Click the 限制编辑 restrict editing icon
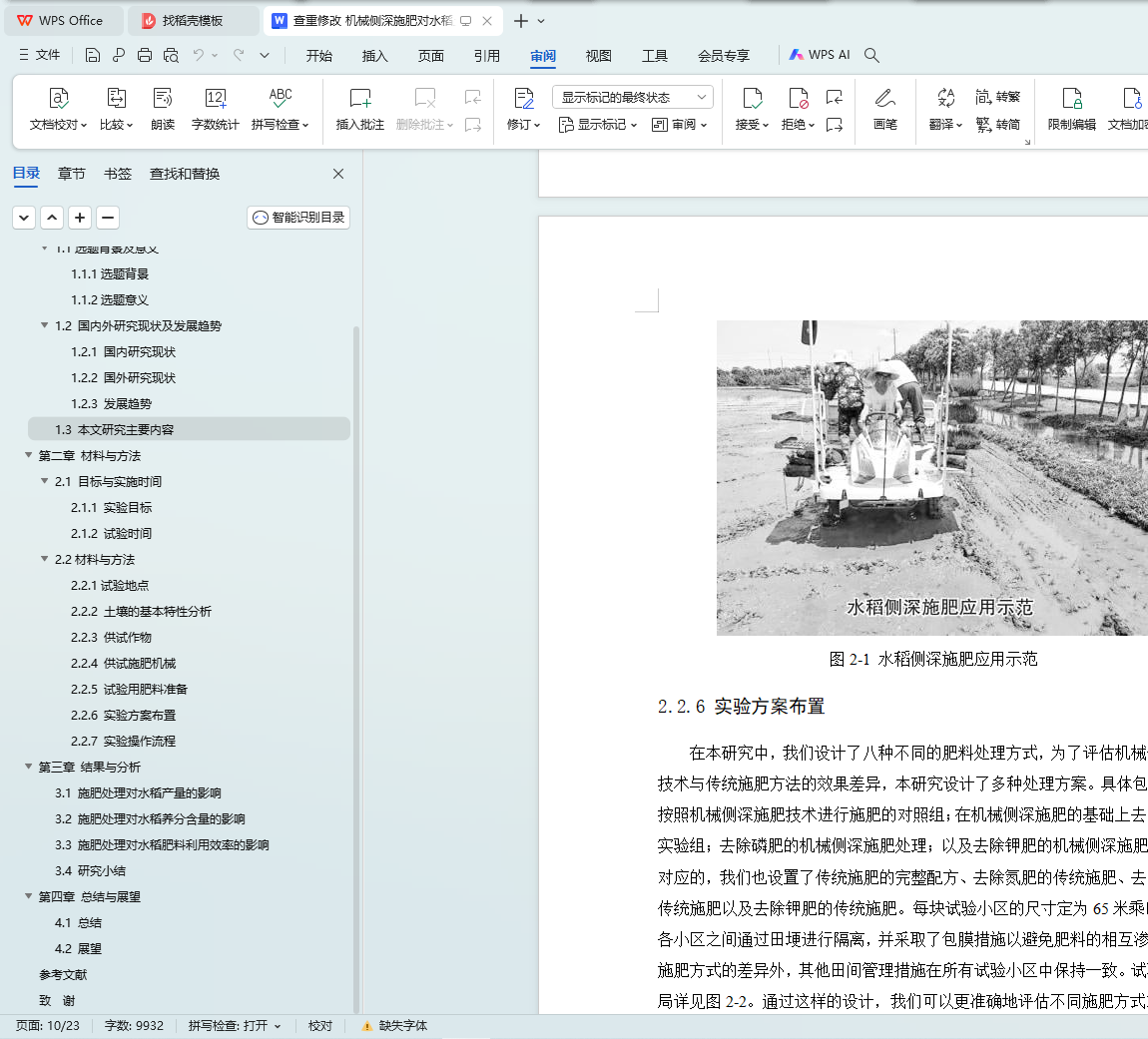The height and width of the screenshot is (1039, 1148). coord(1071,99)
